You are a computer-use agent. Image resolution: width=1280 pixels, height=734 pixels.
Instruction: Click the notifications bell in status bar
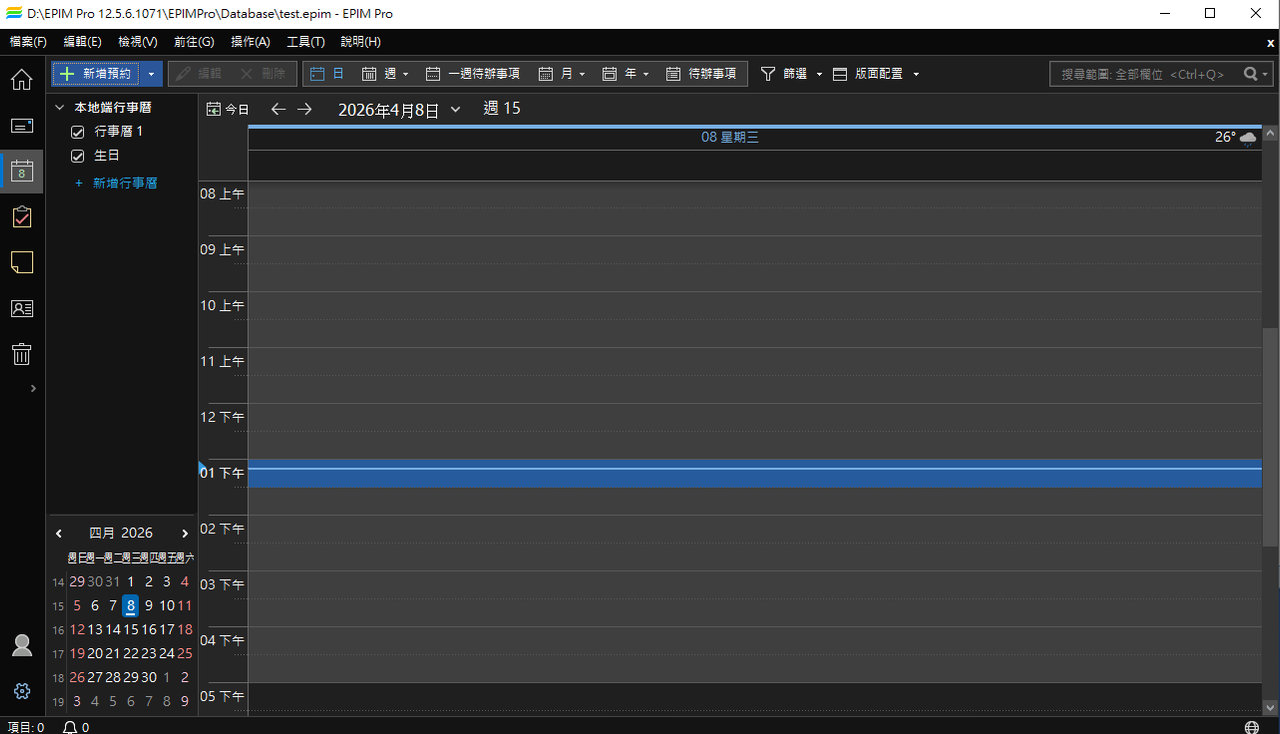pyautogui.click(x=70, y=727)
